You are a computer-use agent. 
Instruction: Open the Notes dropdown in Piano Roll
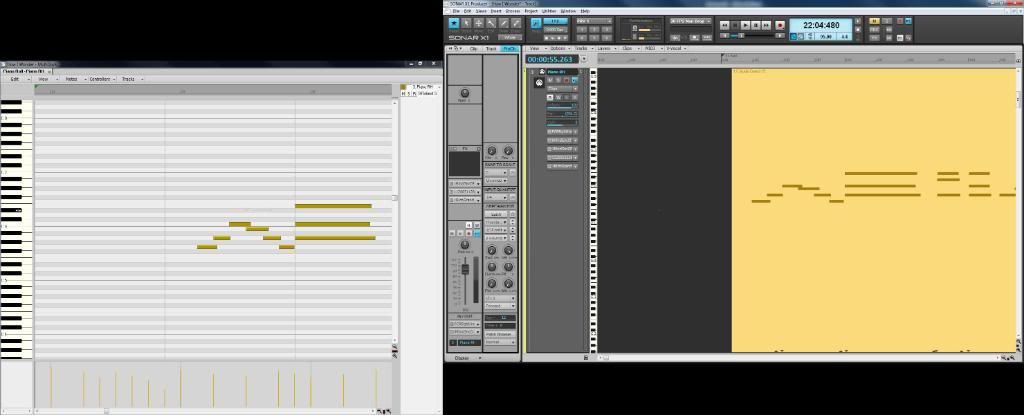coord(73,78)
